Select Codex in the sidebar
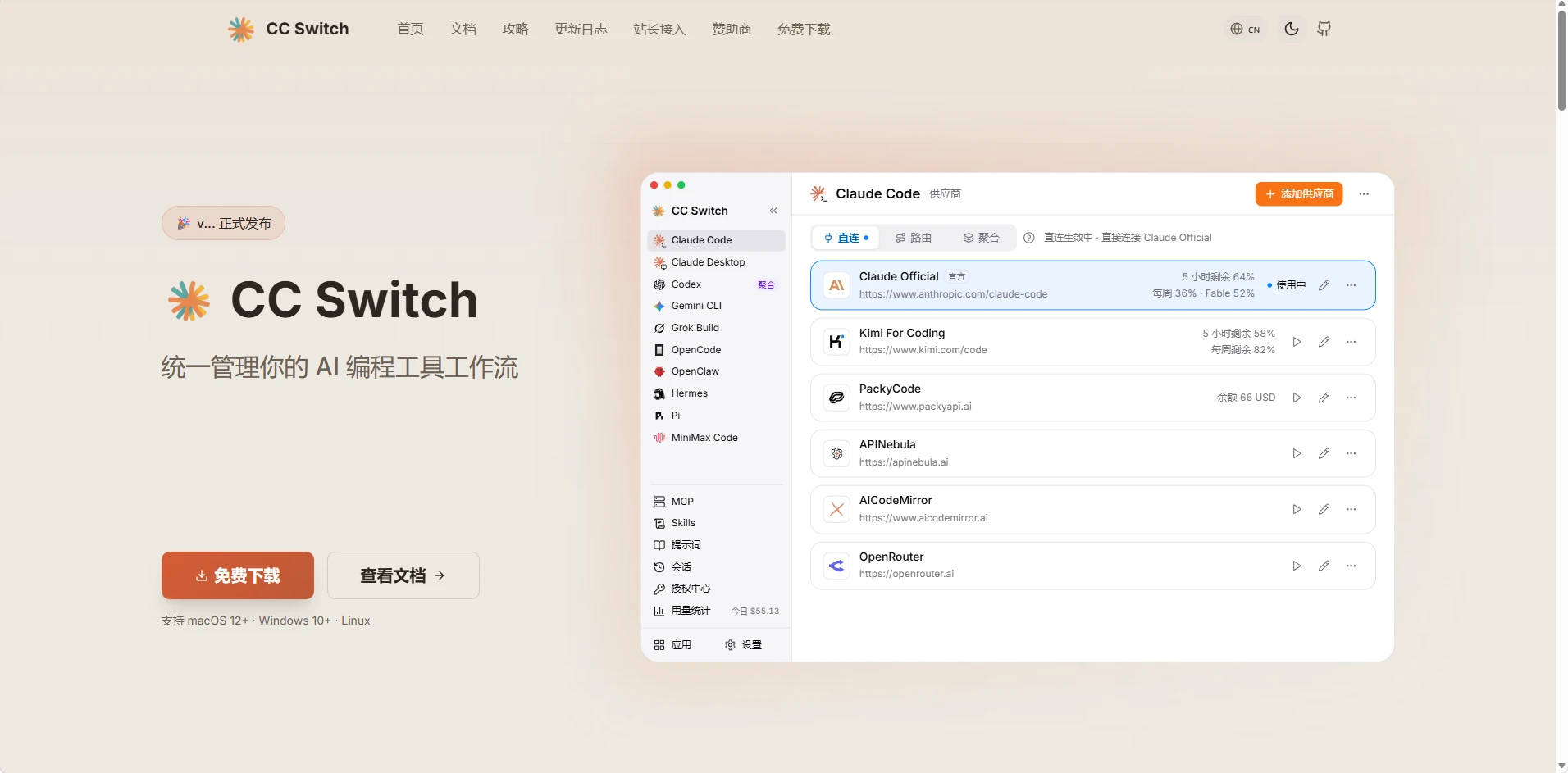1568x773 pixels. click(x=716, y=284)
